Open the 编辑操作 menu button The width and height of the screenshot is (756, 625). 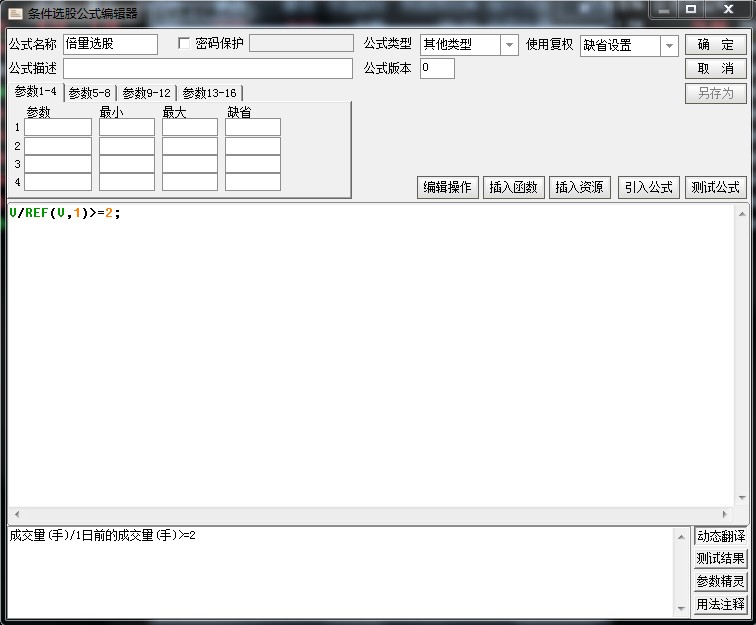click(x=447, y=187)
